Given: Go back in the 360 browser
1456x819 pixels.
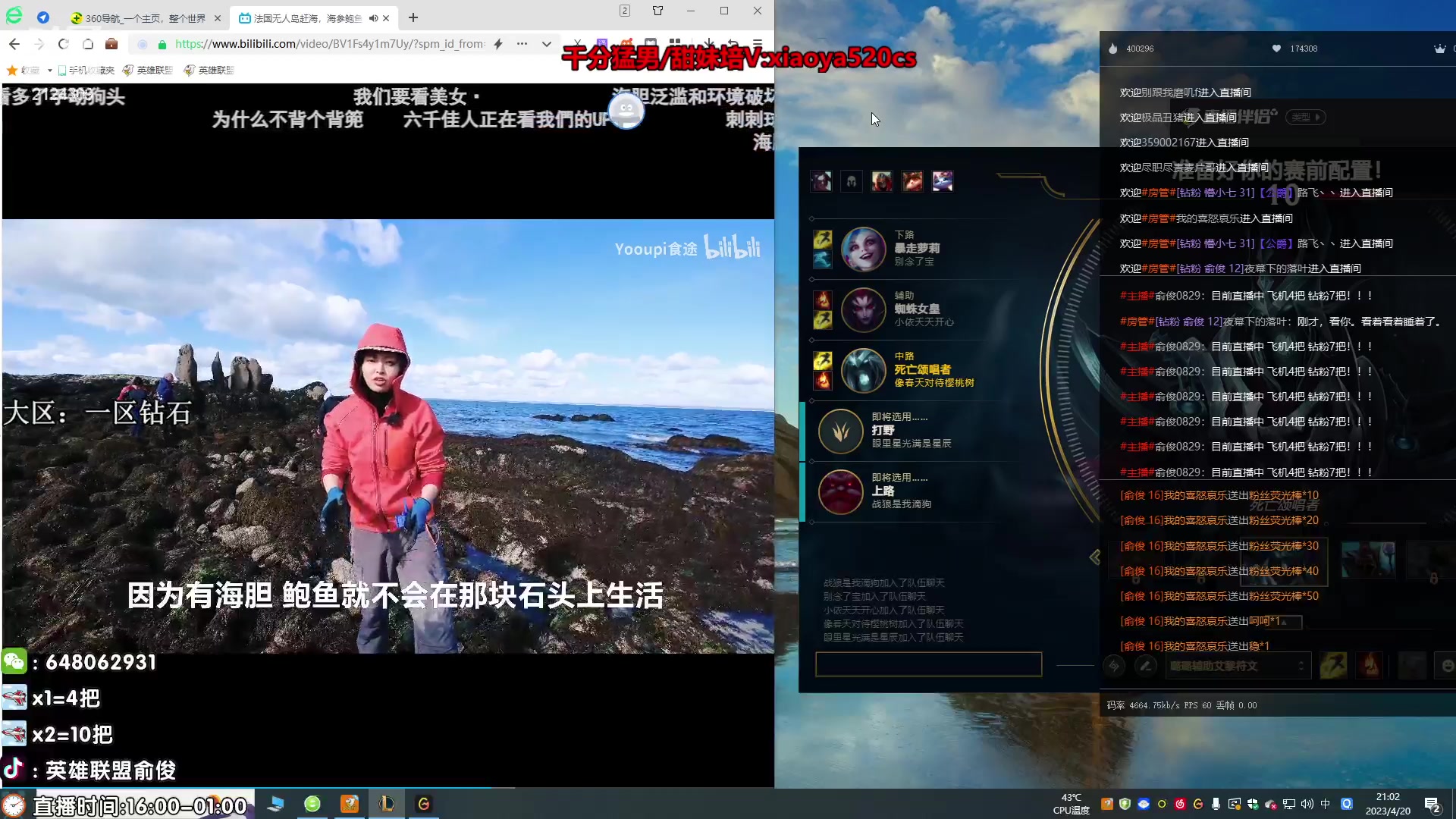Looking at the screenshot, I should click(14, 44).
